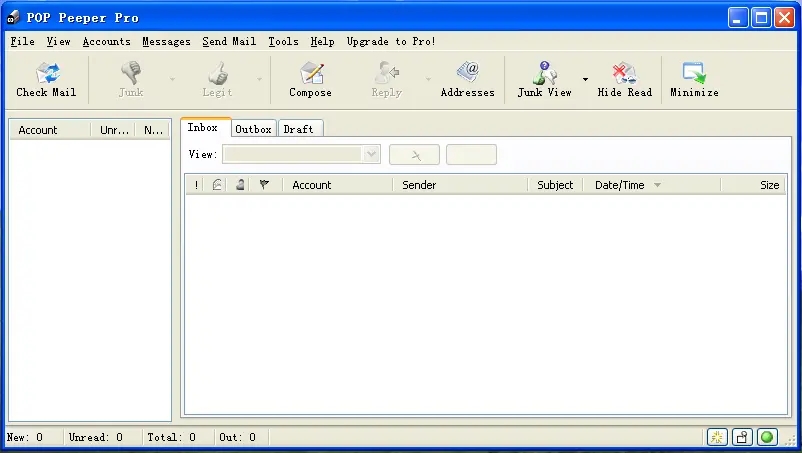The width and height of the screenshot is (802, 453).
Task: Switch to the Outbox tab
Action: [253, 129]
